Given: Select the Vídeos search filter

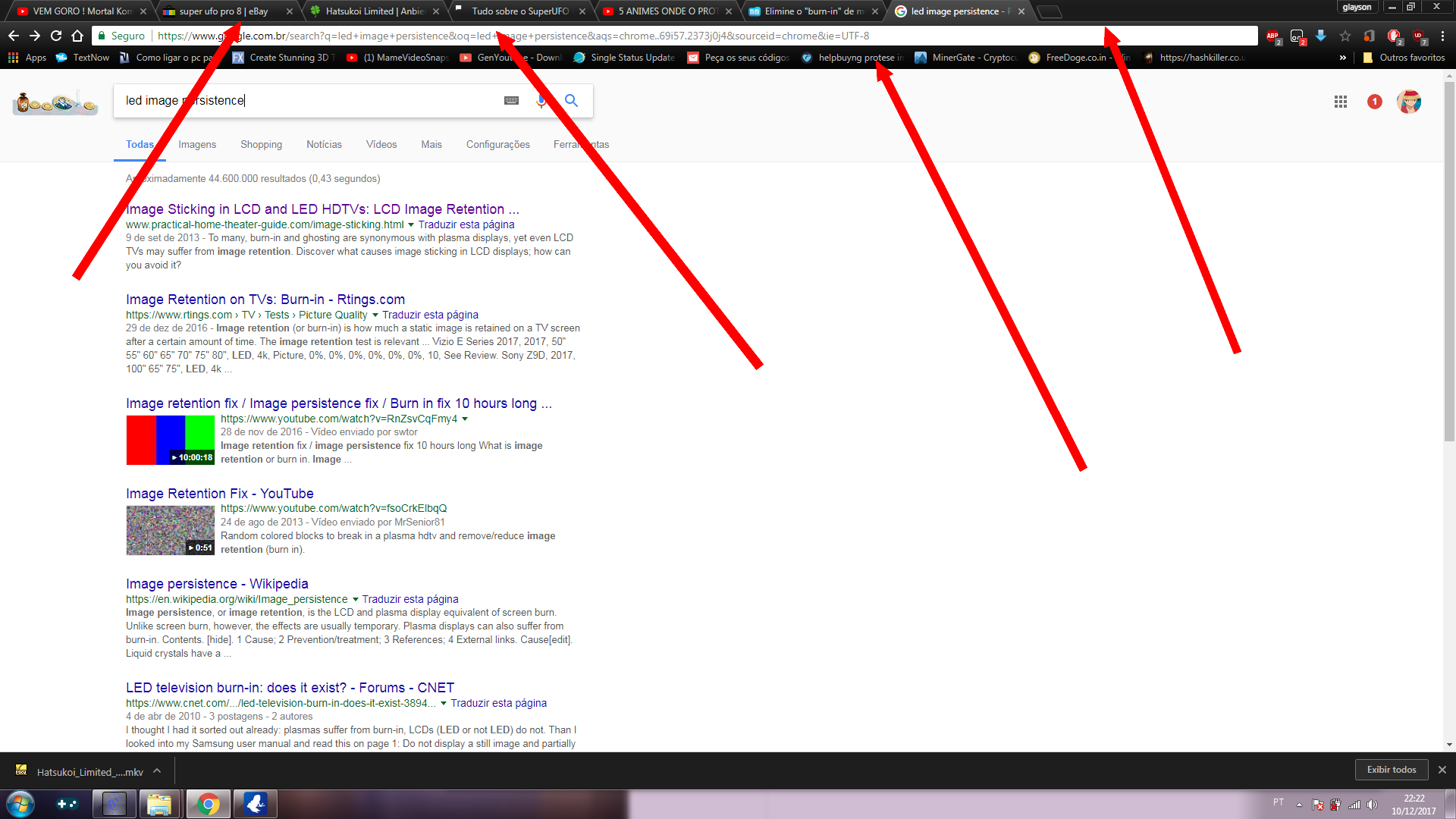Looking at the screenshot, I should click(381, 144).
